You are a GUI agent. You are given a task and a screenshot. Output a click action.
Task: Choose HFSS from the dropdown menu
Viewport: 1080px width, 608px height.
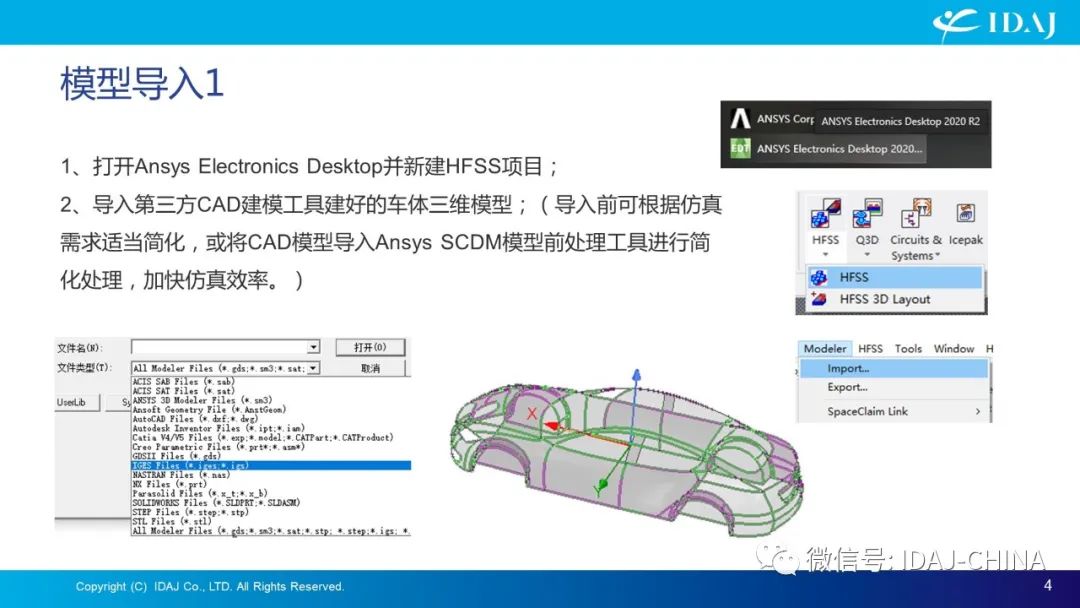click(895, 277)
